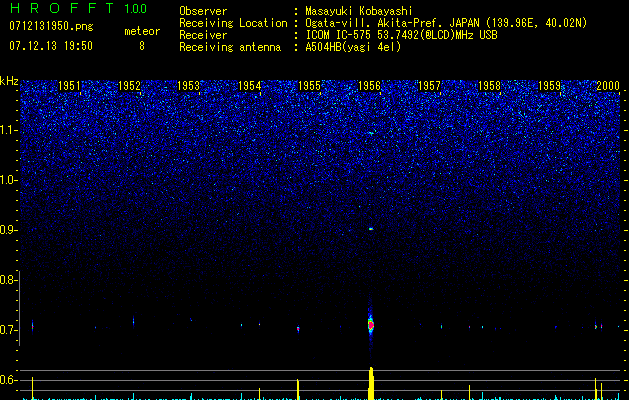Click the meteor count value 8
This screenshot has height=400, width=629.
(x=142, y=46)
